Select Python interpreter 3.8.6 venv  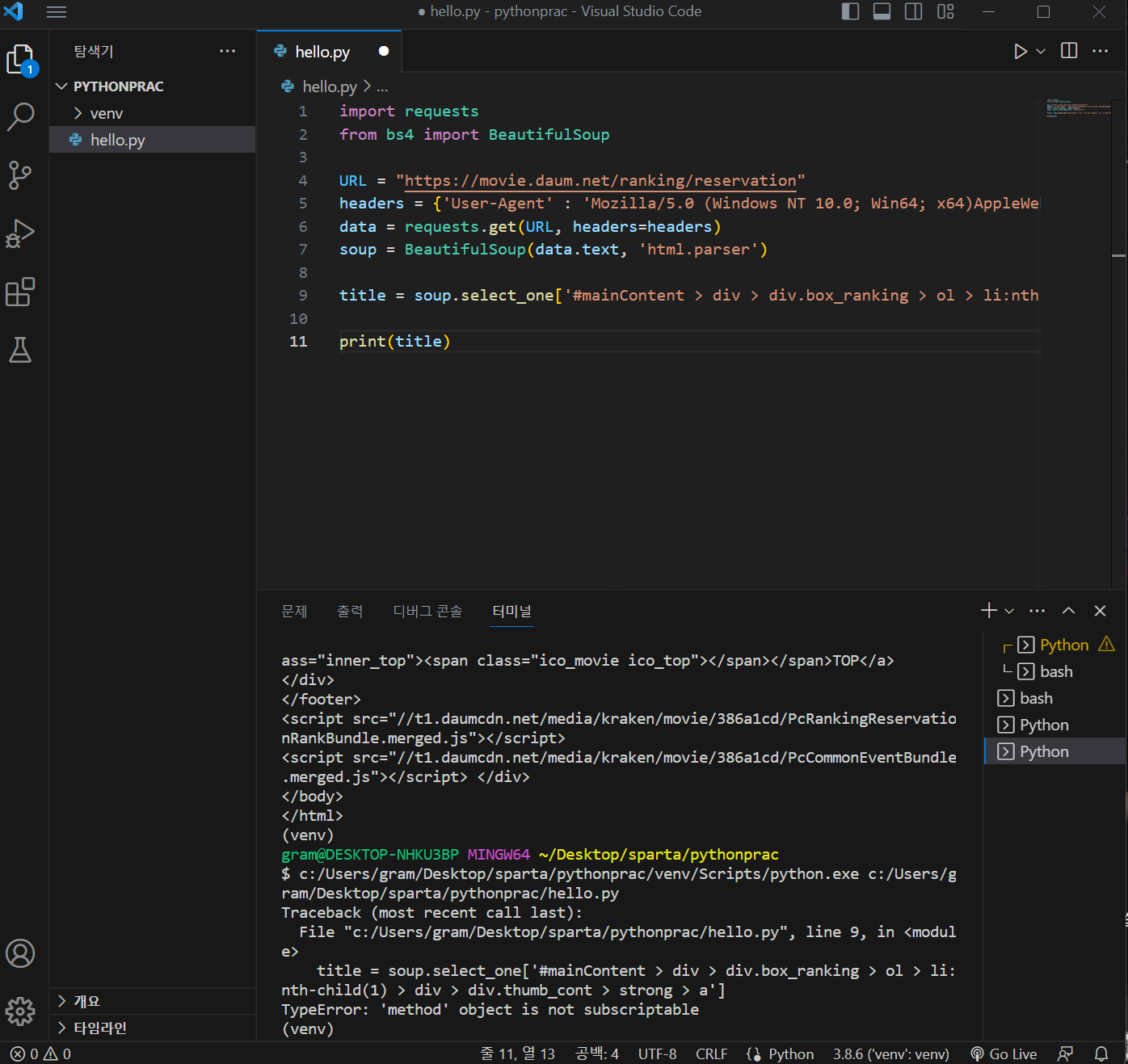tap(891, 1053)
